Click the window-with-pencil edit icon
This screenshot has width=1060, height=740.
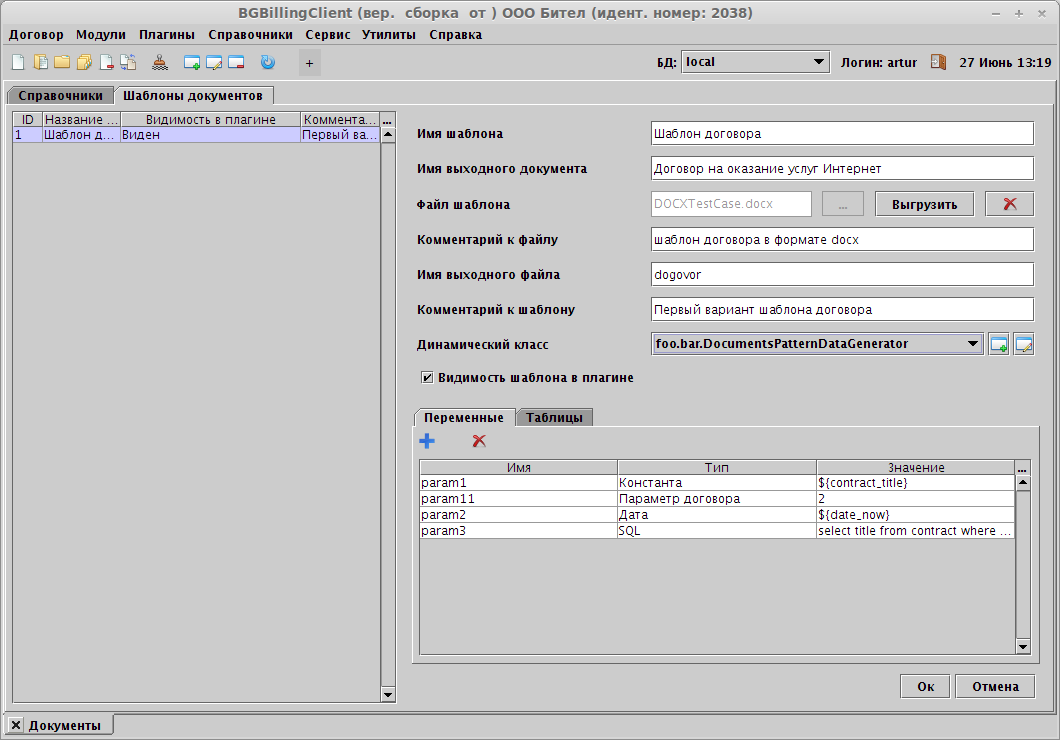tap(213, 61)
